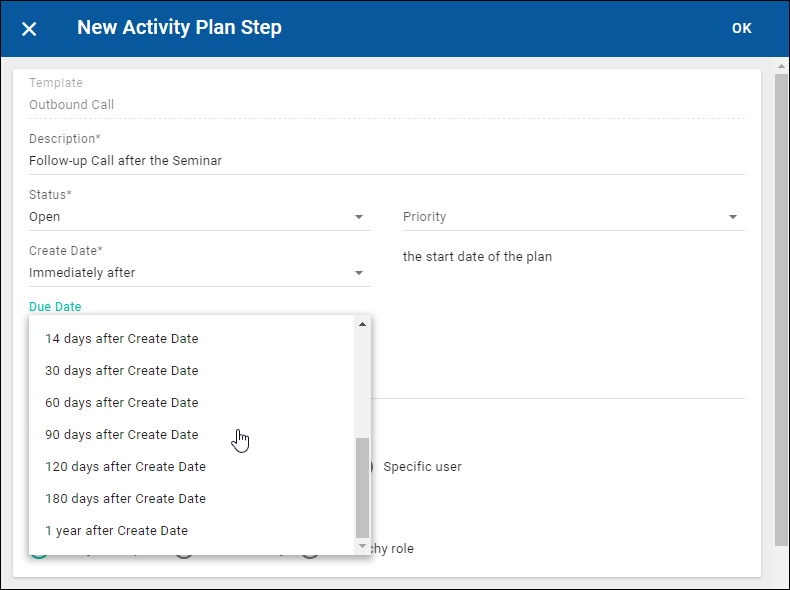Click the Description input field
Image resolution: width=790 pixels, height=590 pixels.
pyautogui.click(x=386, y=161)
